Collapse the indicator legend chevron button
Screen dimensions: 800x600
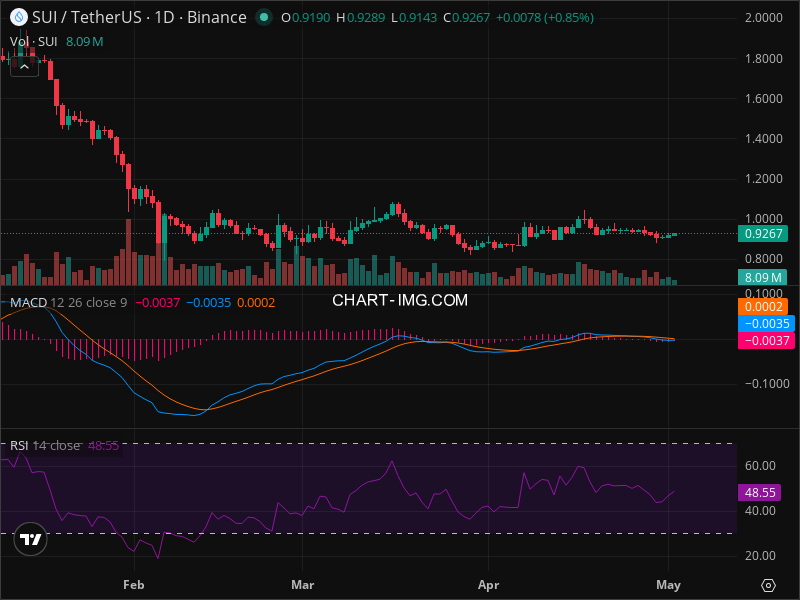click(24, 67)
